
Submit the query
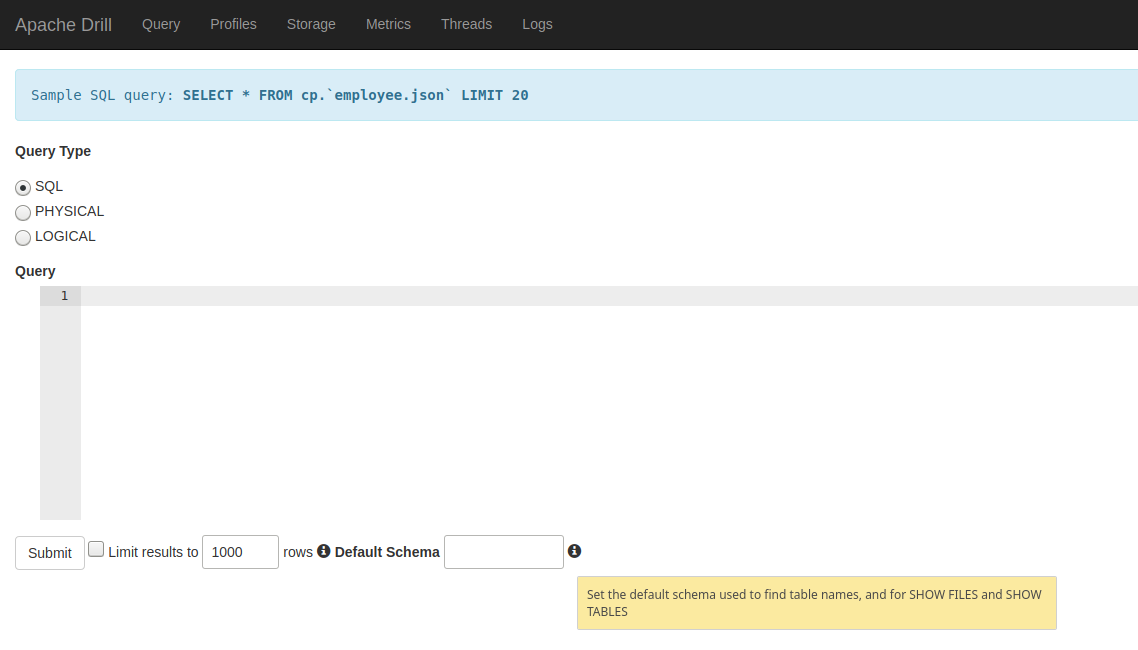click(x=49, y=553)
